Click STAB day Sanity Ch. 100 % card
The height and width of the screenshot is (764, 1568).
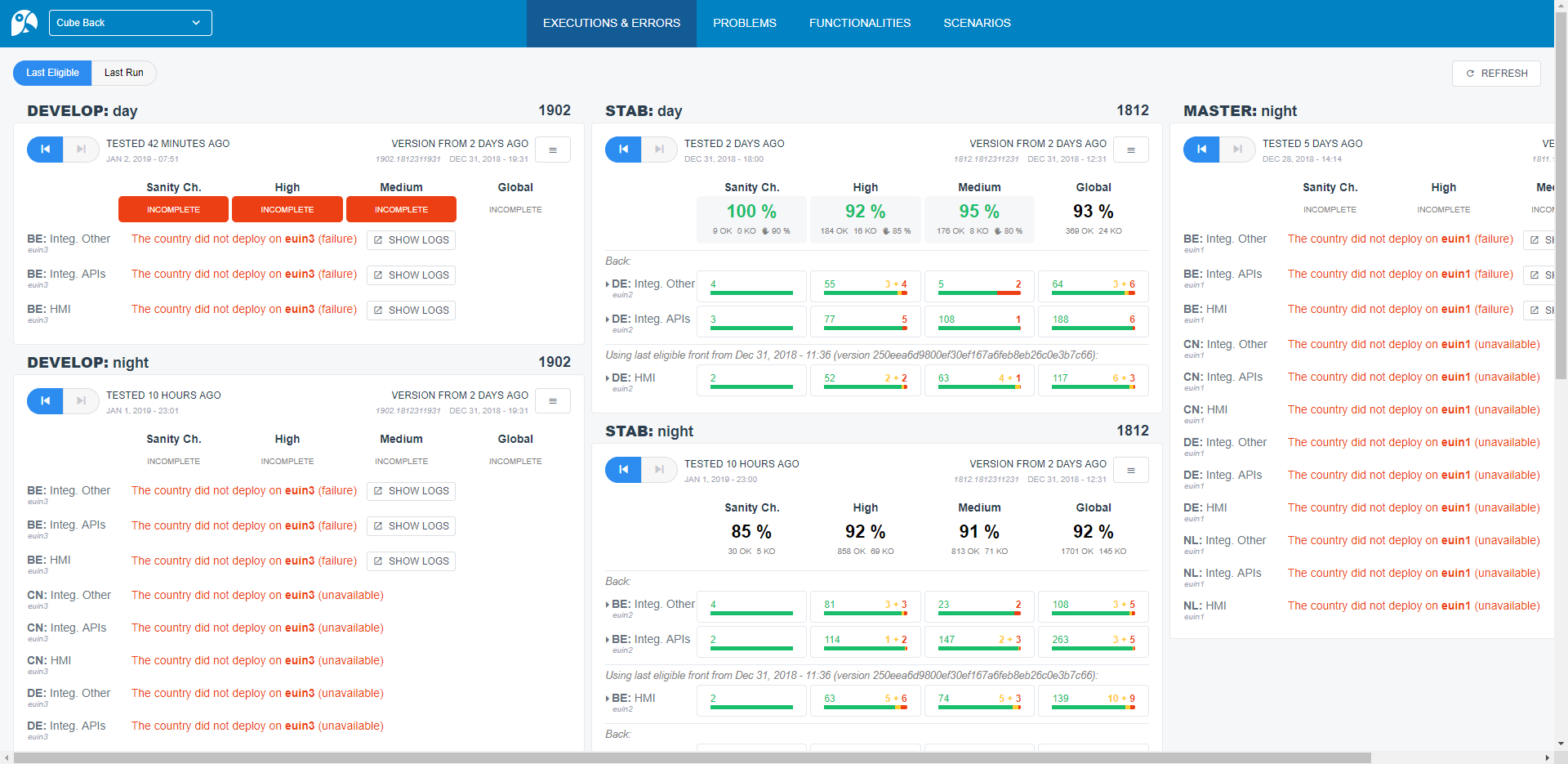(751, 220)
